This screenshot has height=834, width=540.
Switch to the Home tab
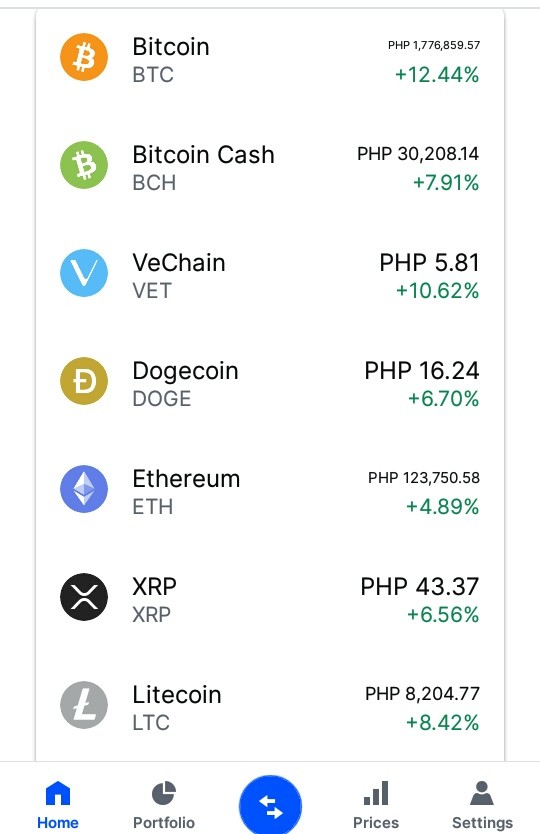[x=57, y=805]
